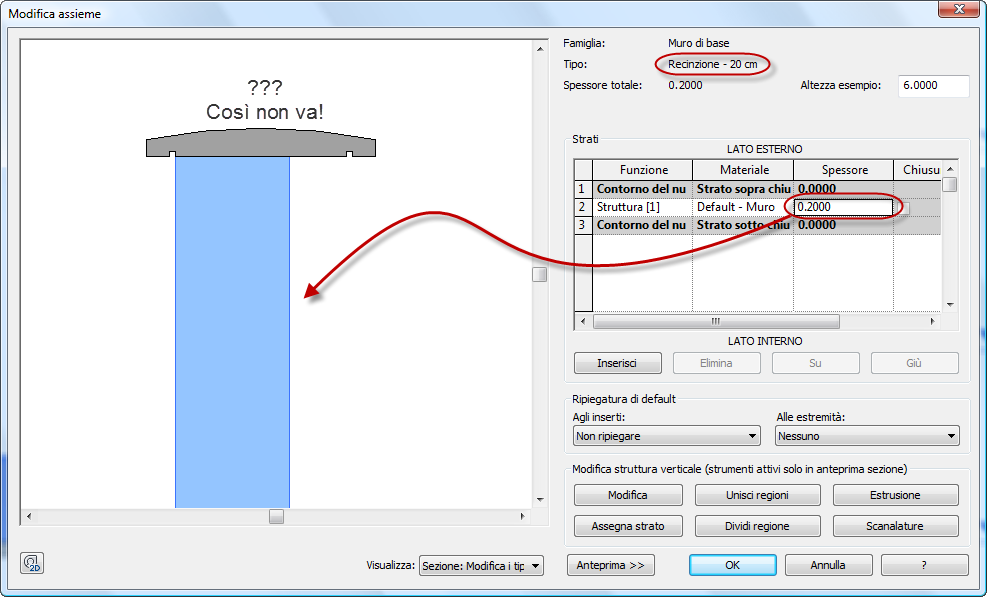The width and height of the screenshot is (987, 597).
Task: Click the down arrow of the preview's vertical scrollbar
Action: (x=540, y=500)
